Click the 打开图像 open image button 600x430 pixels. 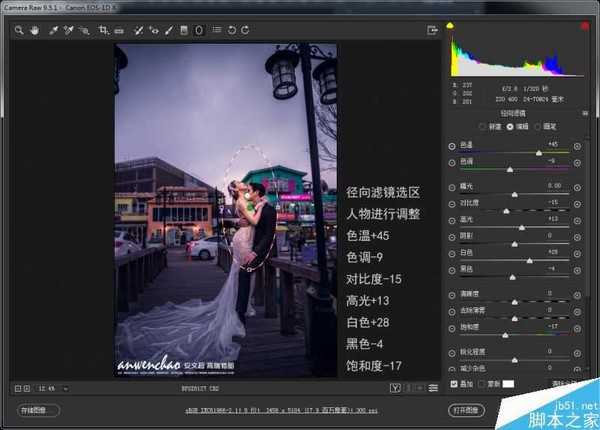(x=466, y=410)
